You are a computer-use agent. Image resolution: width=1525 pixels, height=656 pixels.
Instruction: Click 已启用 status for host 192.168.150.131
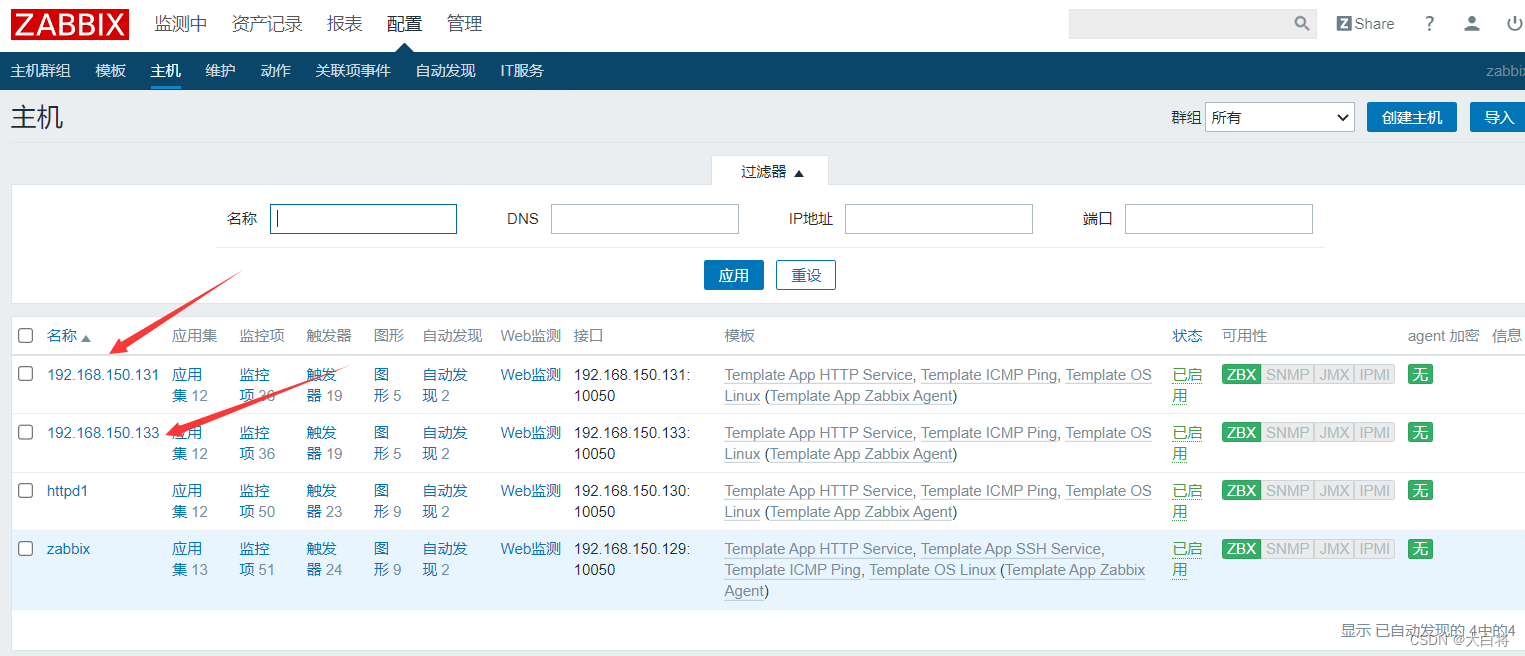(1187, 385)
